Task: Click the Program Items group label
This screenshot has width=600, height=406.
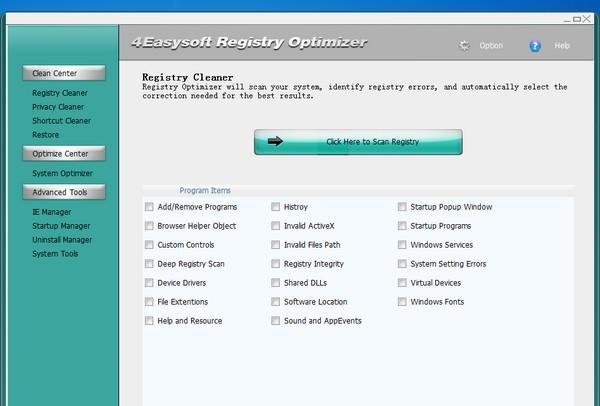Action: click(205, 190)
